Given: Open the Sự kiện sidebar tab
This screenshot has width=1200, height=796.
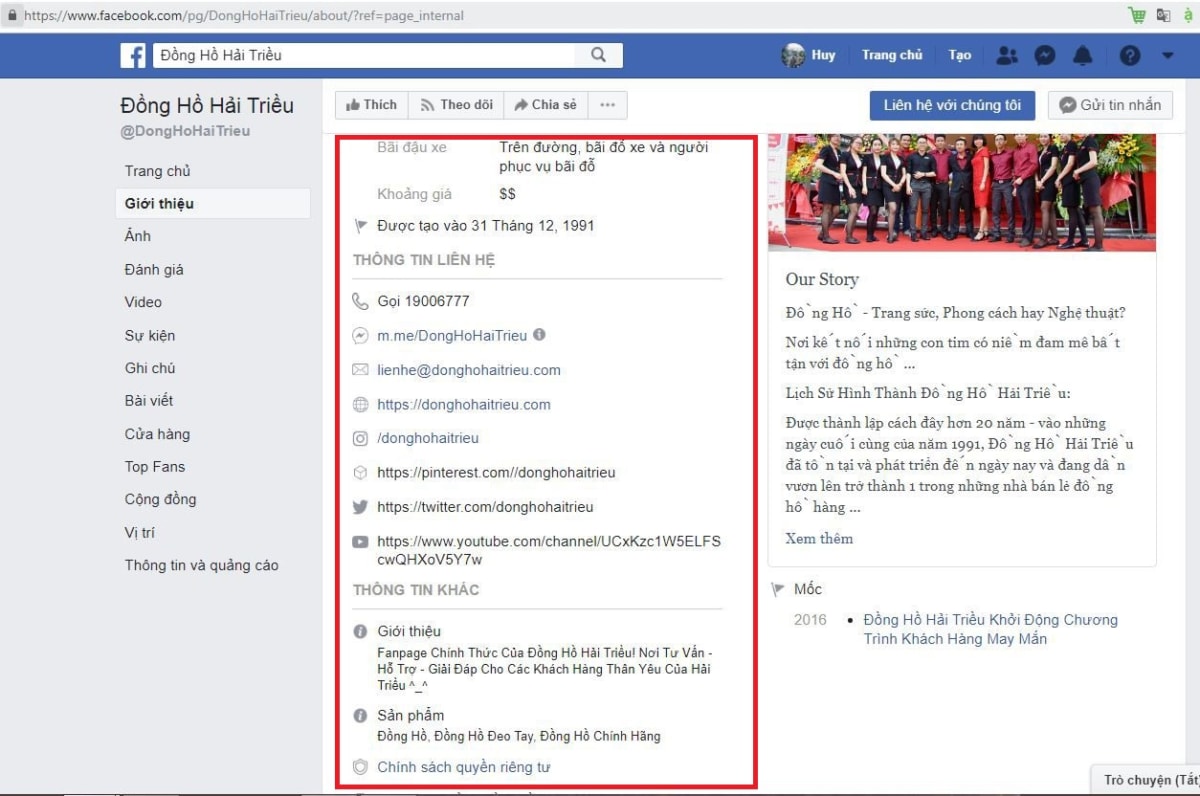Looking at the screenshot, I should 150,335.
